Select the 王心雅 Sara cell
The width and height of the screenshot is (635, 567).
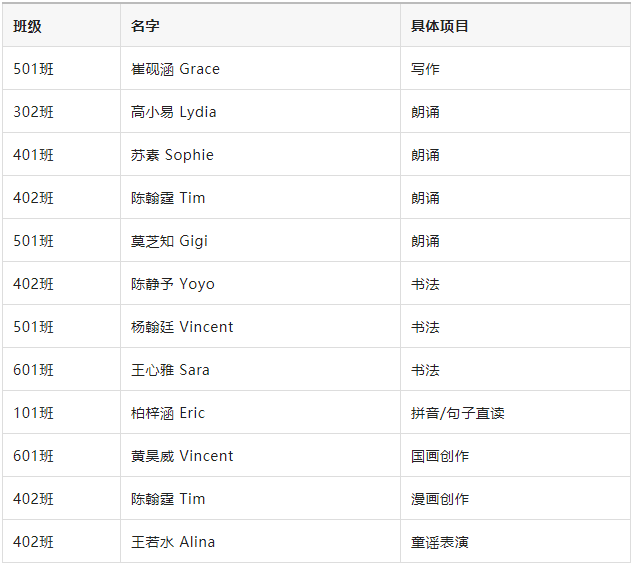[x=170, y=370]
